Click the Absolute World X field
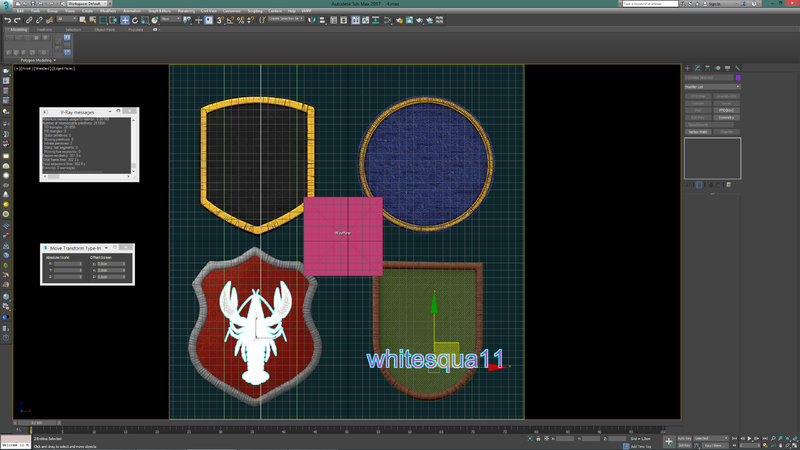This screenshot has height=450, width=800. 68,264
